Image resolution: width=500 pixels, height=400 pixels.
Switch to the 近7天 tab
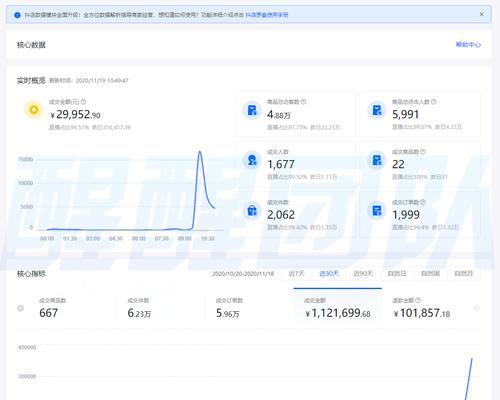point(296,273)
